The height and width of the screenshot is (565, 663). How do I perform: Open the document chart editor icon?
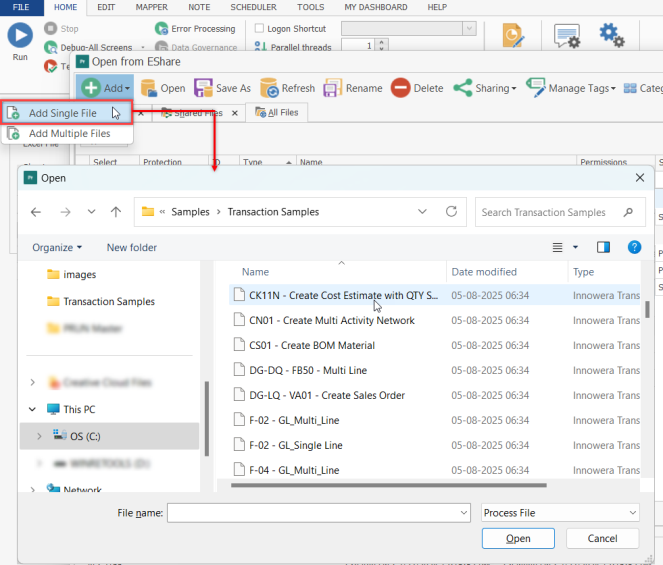tap(513, 36)
